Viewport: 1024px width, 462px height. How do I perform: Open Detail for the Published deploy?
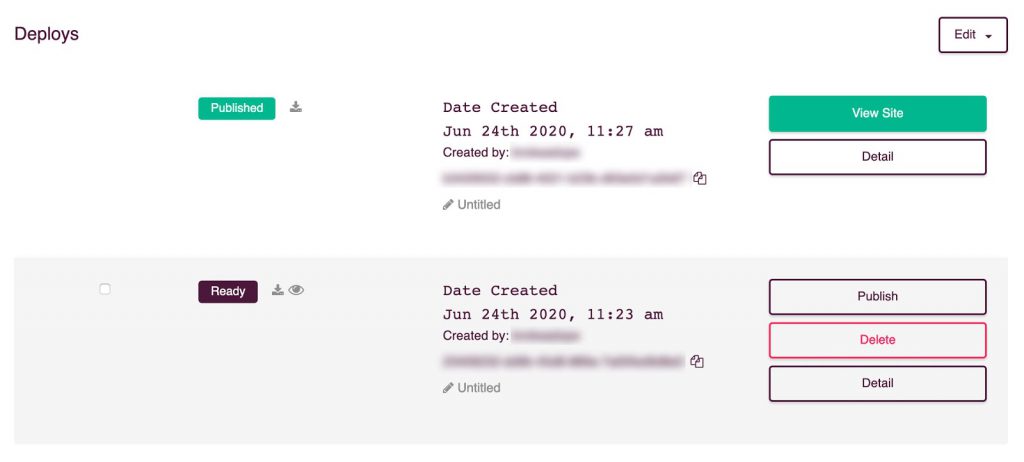(x=877, y=157)
